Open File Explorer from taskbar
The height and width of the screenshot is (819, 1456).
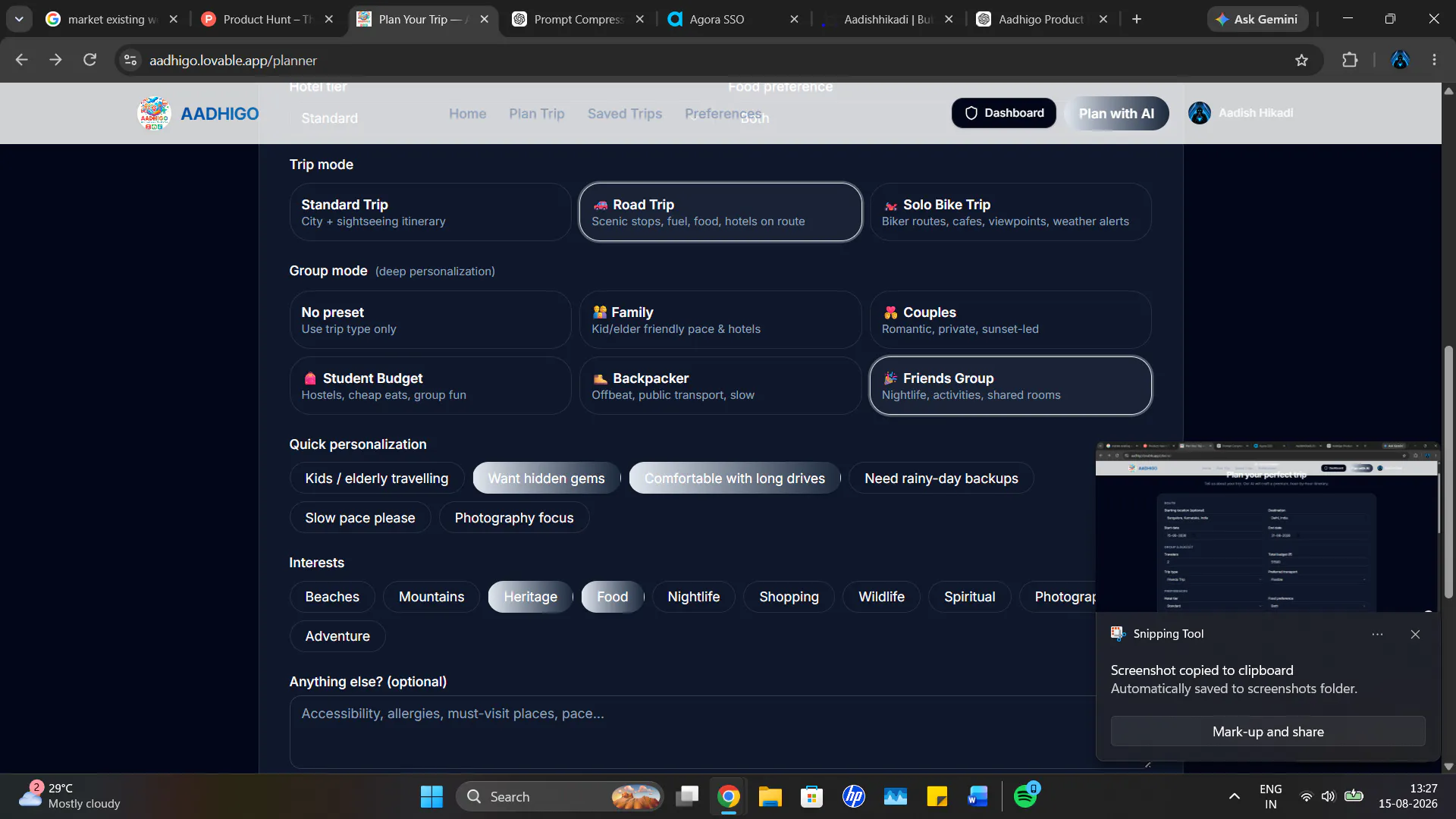pyautogui.click(x=770, y=797)
